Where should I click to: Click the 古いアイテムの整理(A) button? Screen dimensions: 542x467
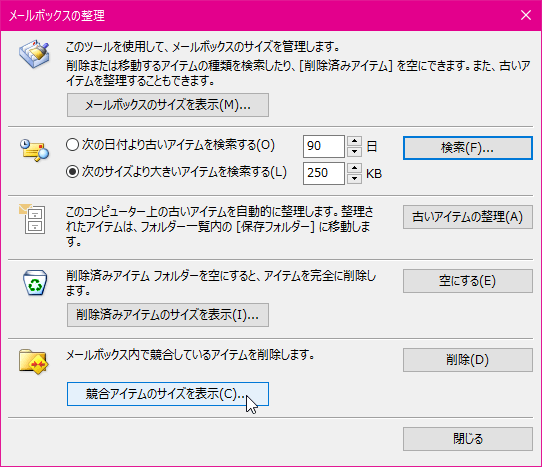(468, 217)
